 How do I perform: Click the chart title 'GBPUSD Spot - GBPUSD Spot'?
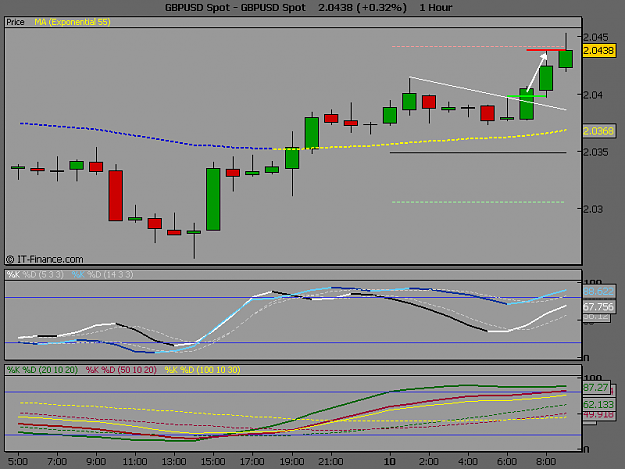(x=235, y=8)
